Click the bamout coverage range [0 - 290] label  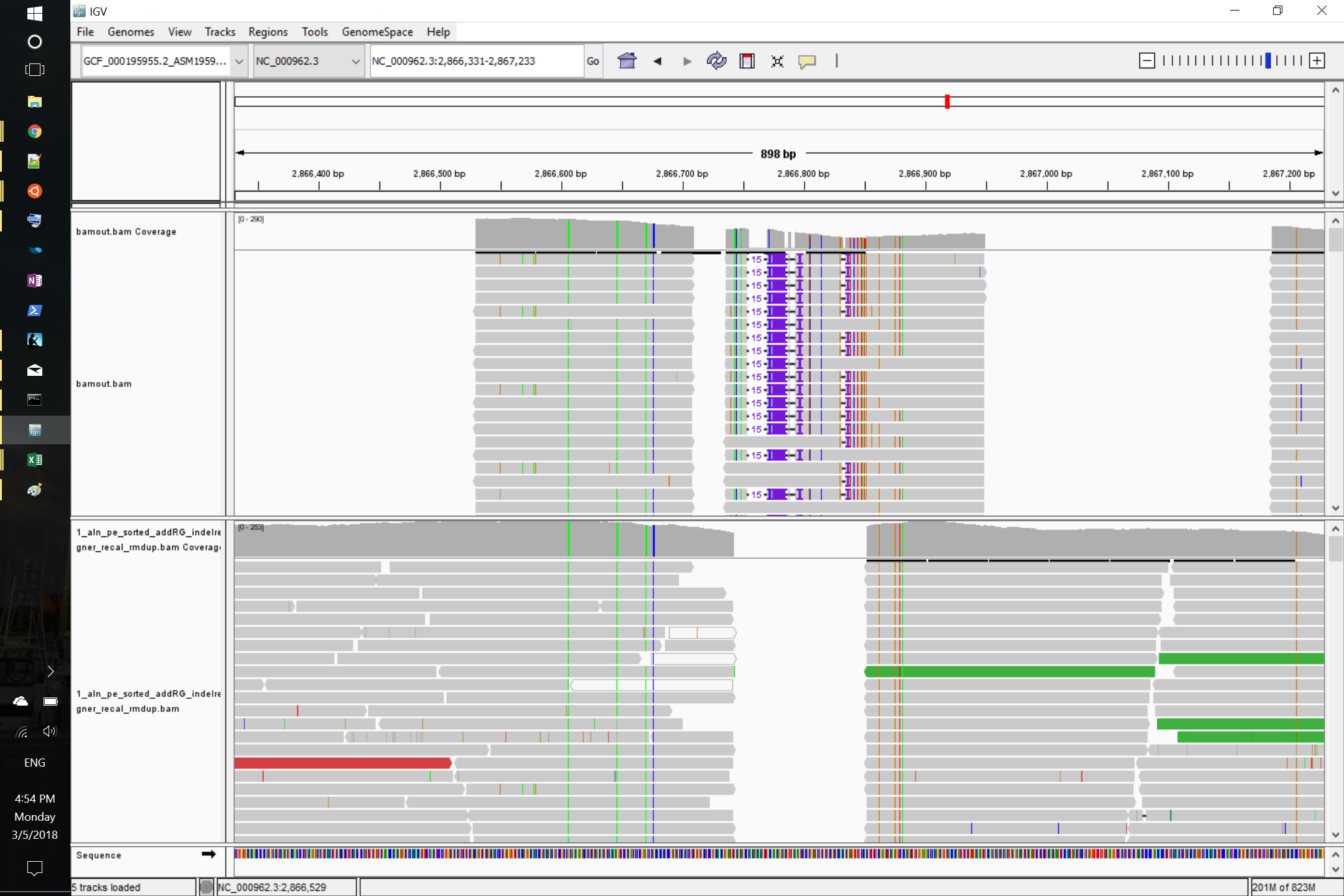pyautogui.click(x=251, y=219)
